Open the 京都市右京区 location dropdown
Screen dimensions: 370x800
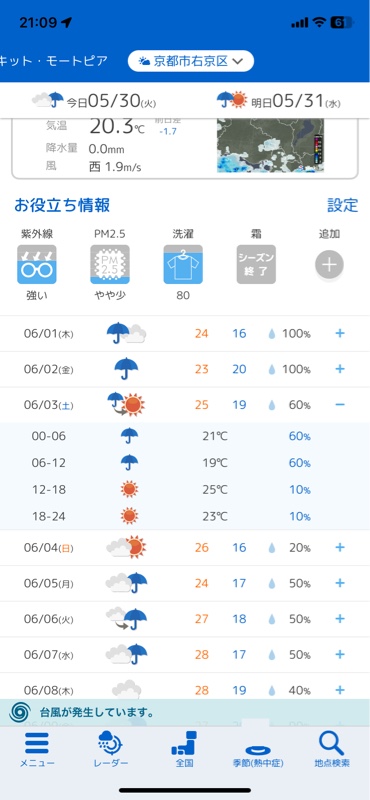coord(191,61)
